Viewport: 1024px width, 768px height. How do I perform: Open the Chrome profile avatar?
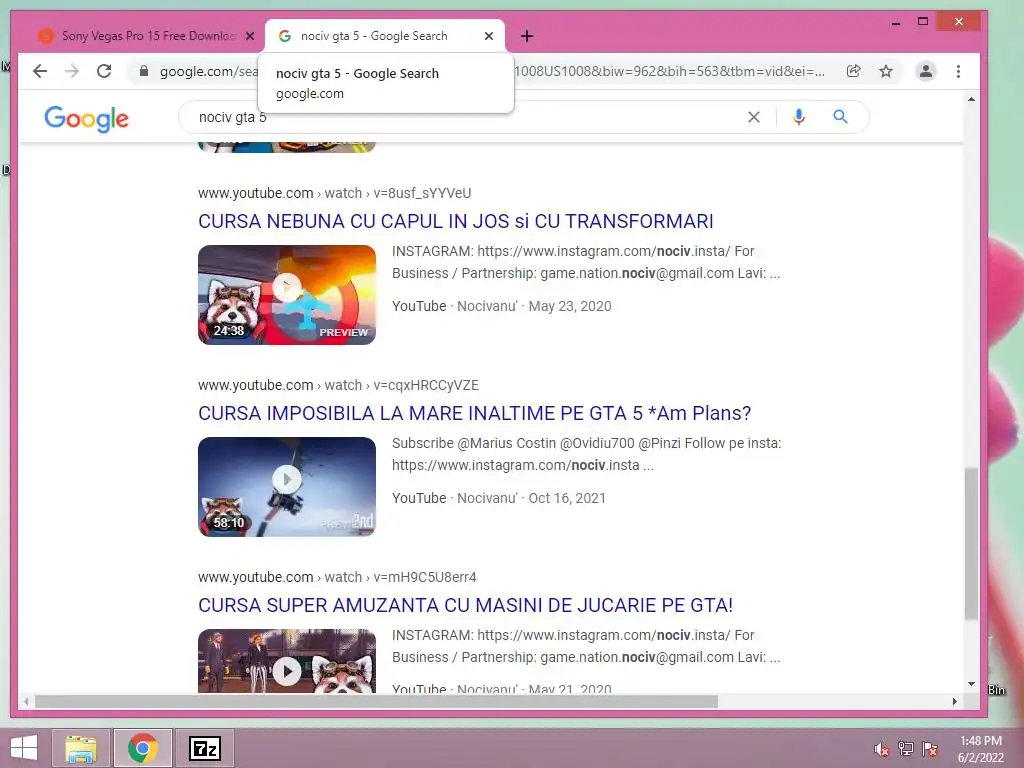click(925, 71)
